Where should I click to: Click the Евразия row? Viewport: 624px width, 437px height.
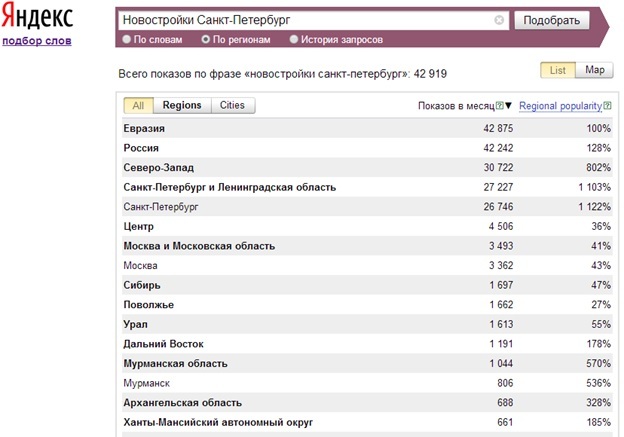coord(367,129)
